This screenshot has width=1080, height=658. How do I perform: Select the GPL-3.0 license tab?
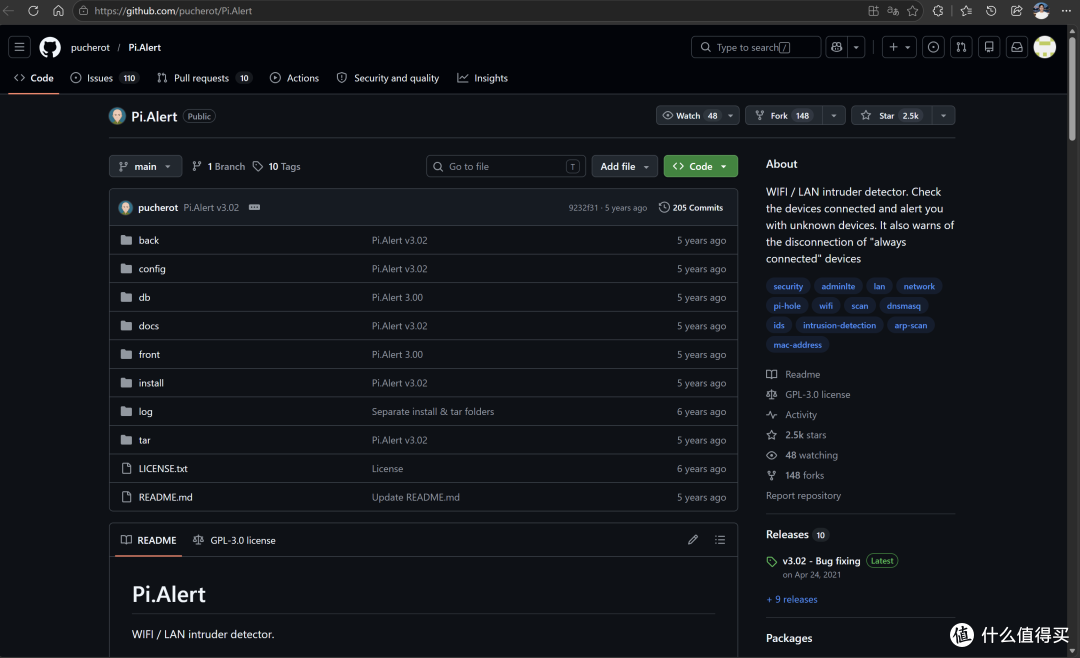(x=234, y=540)
